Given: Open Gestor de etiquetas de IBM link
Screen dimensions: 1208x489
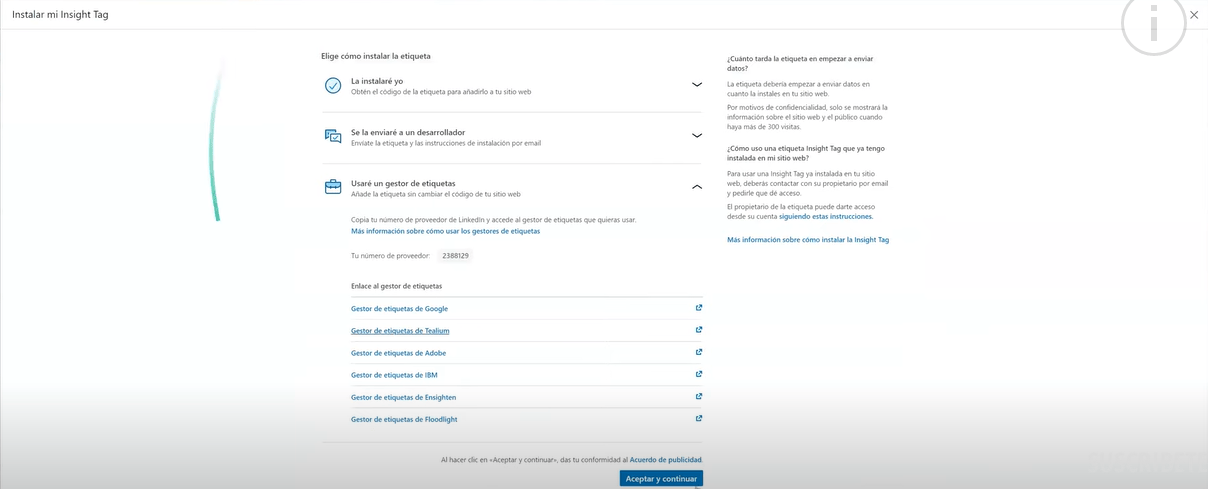Looking at the screenshot, I should [x=394, y=375].
